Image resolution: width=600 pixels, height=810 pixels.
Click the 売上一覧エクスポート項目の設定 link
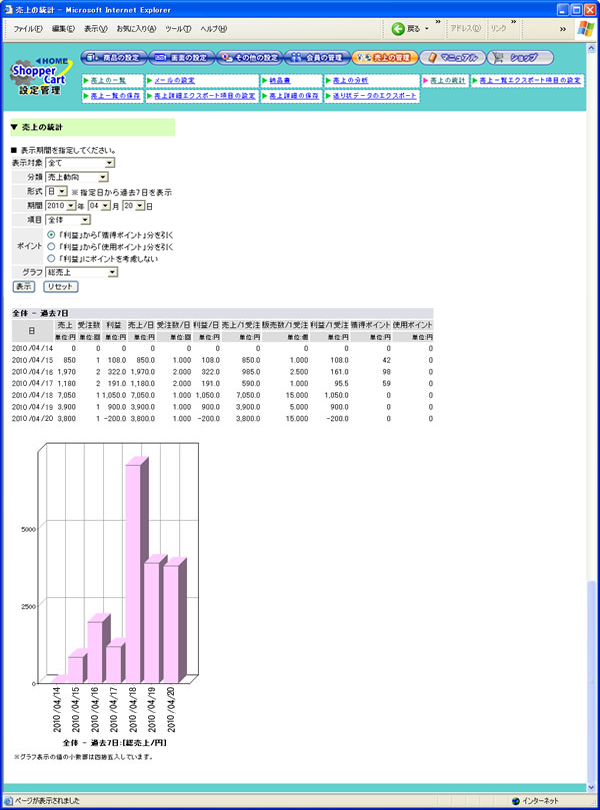tap(530, 81)
